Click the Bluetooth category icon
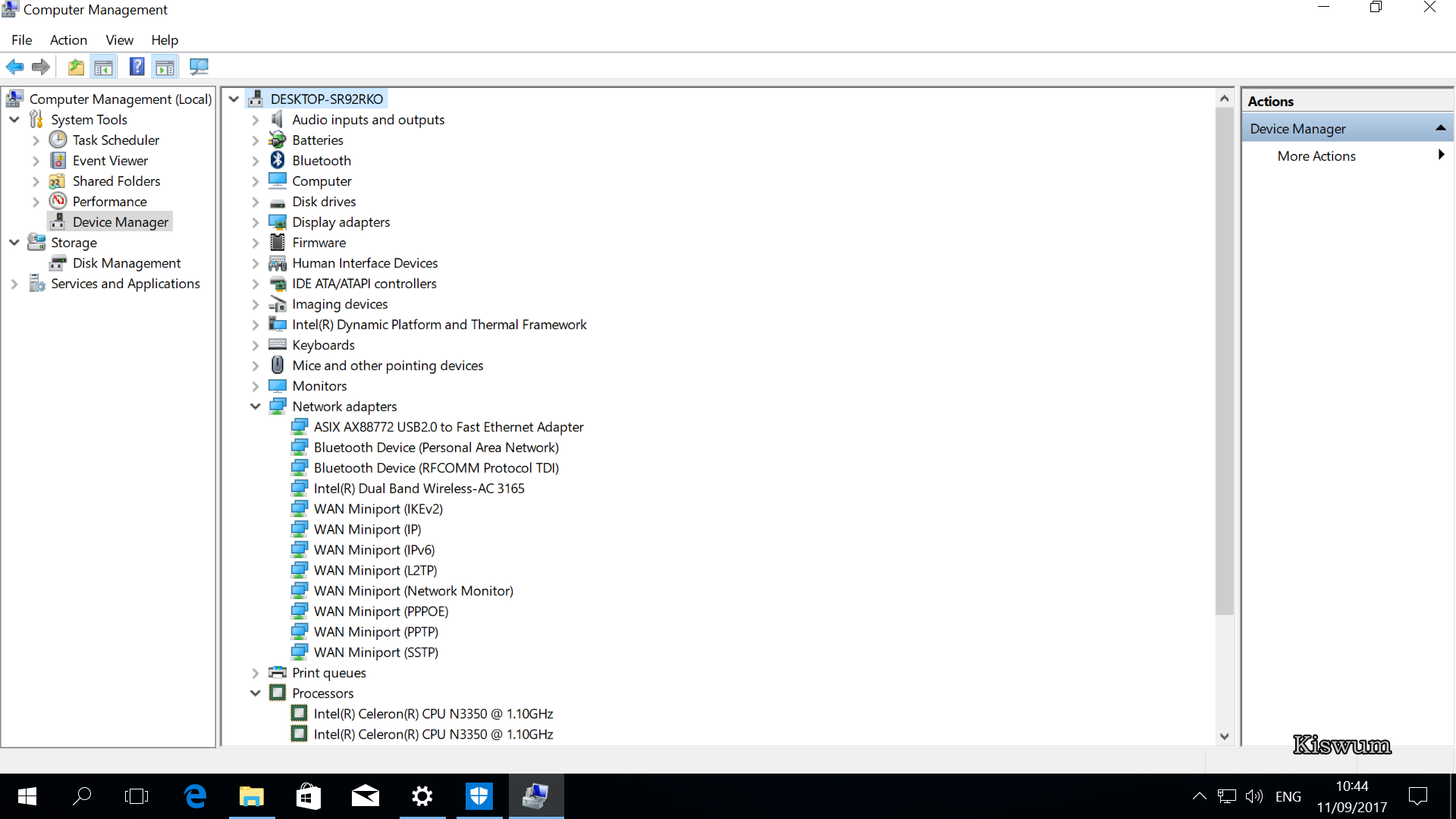Image resolution: width=1456 pixels, height=819 pixels. pyautogui.click(x=278, y=160)
